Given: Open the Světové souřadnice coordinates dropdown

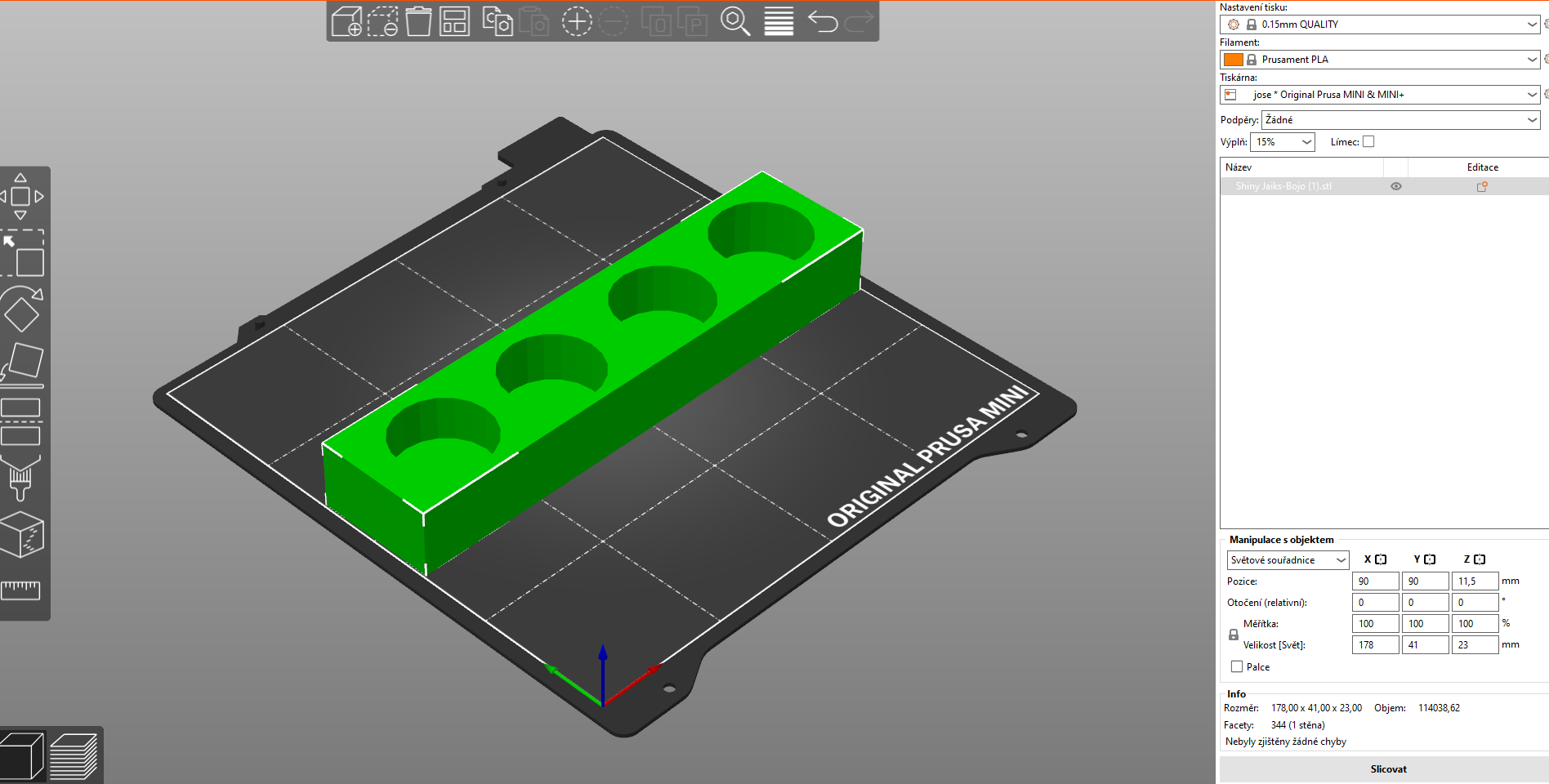Looking at the screenshot, I should (1288, 560).
